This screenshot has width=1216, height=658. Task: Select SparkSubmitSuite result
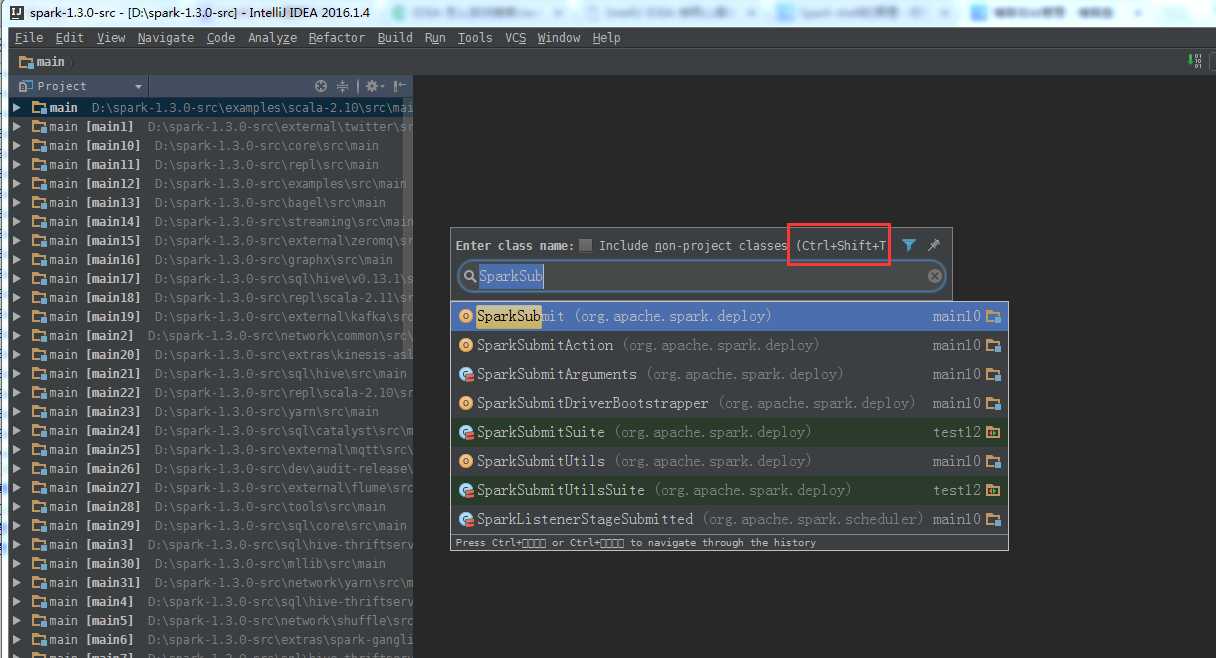pos(729,432)
